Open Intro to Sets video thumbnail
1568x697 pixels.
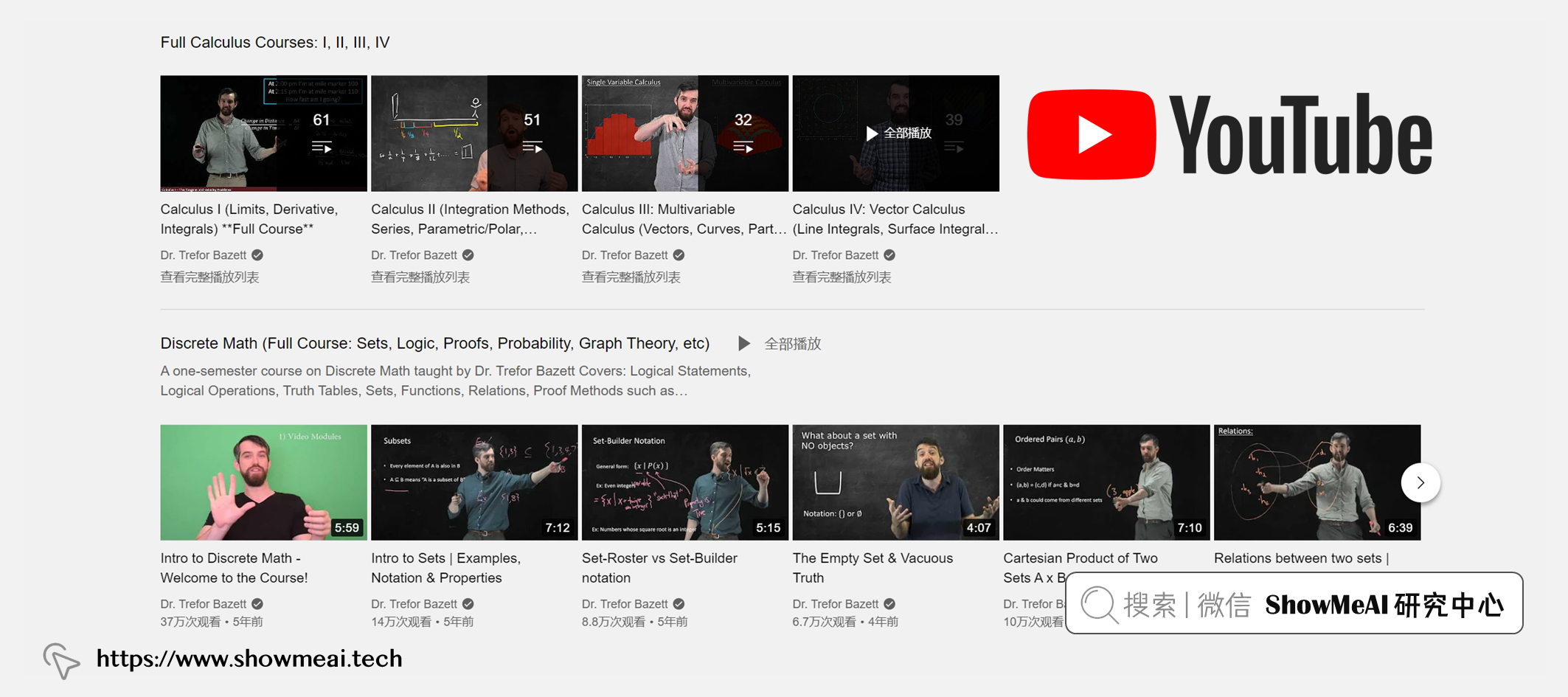click(474, 482)
